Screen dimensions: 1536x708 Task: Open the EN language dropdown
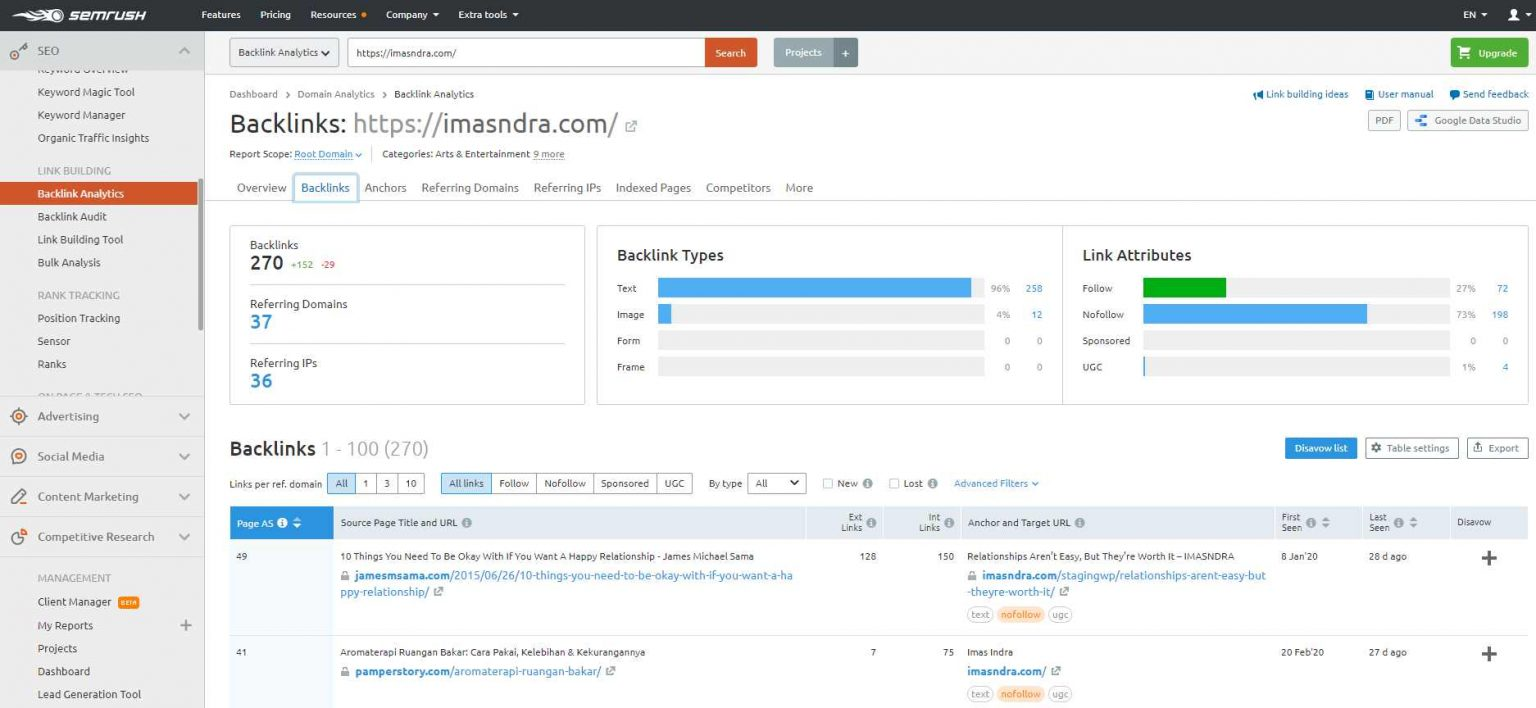(1475, 15)
